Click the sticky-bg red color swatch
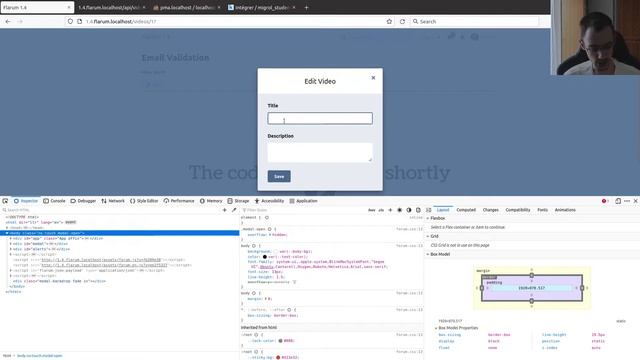The image size is (640, 360). pos(278,358)
